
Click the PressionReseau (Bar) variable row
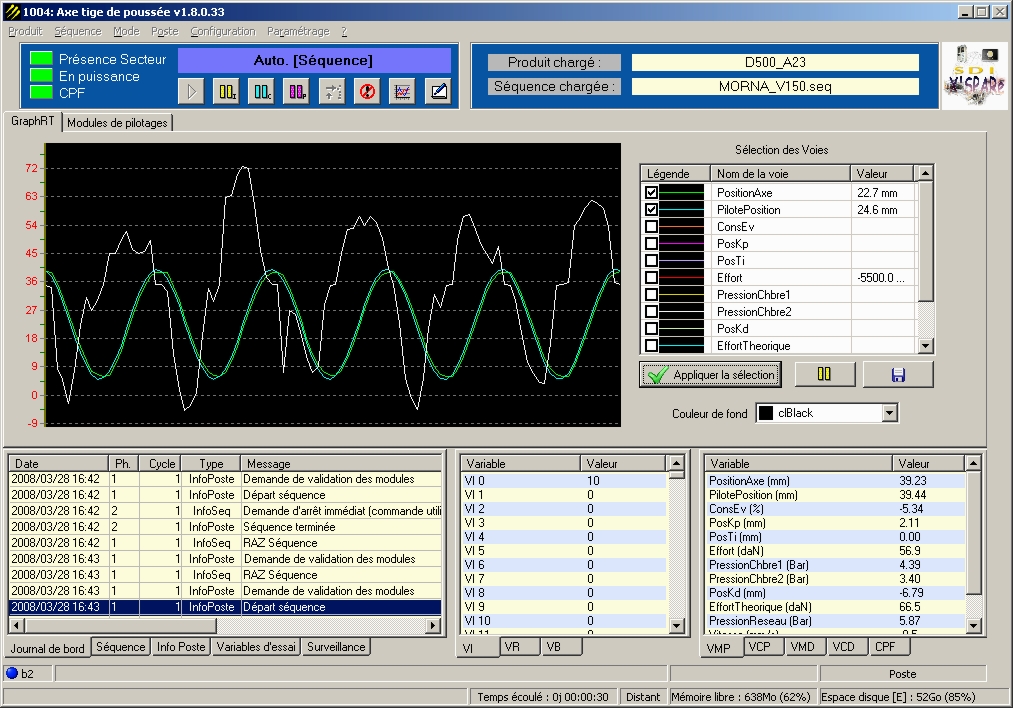tap(837, 621)
